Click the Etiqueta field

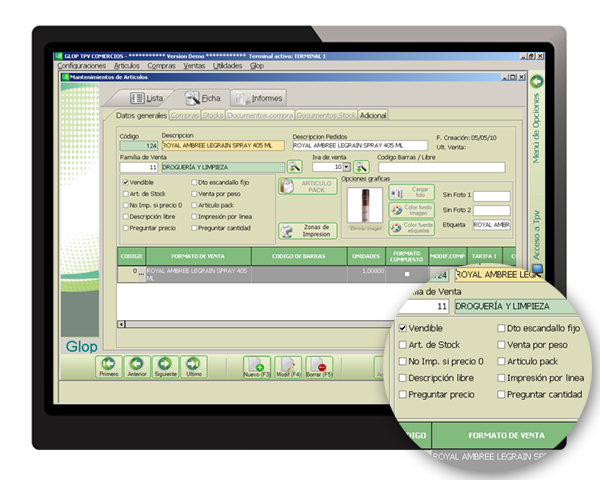pos(492,225)
